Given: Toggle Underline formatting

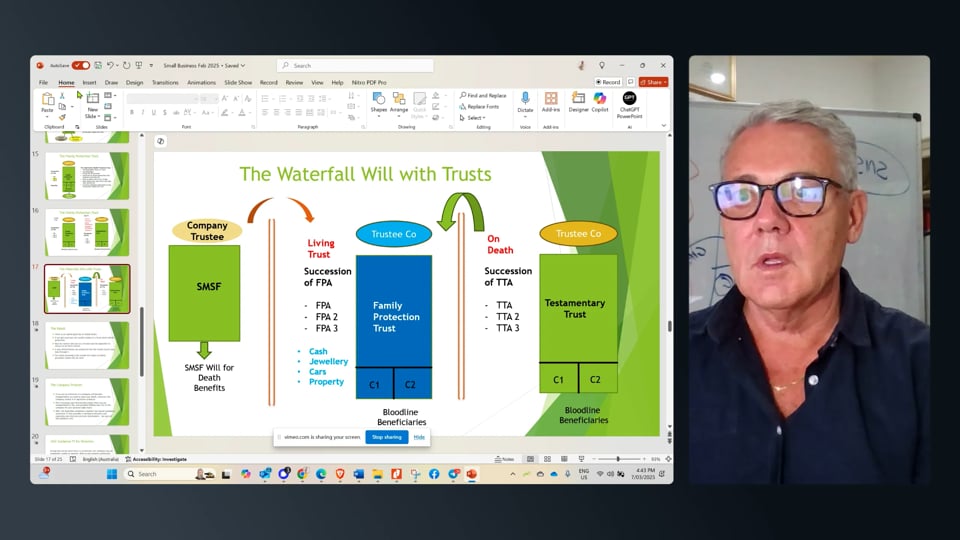Looking at the screenshot, I should click(x=154, y=113).
